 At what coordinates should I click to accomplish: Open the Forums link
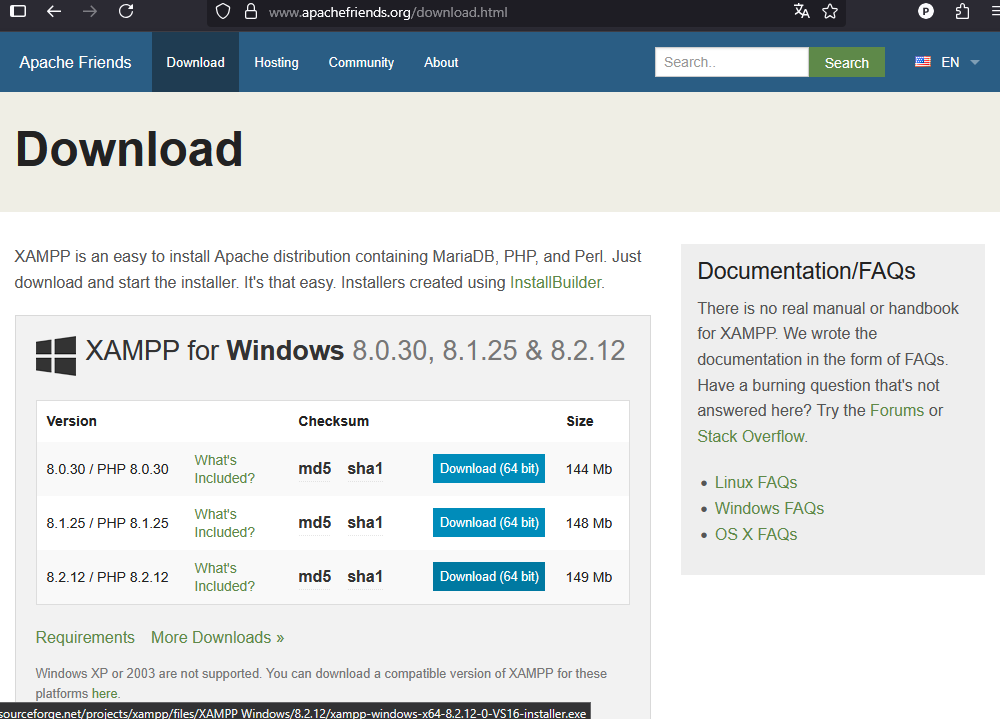pos(897,410)
